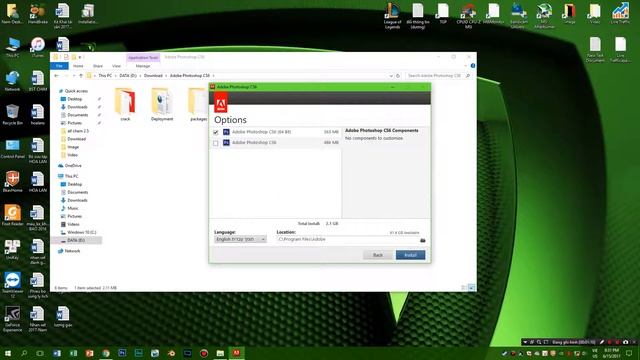Open the Language dropdown in installer

click(x=240, y=239)
